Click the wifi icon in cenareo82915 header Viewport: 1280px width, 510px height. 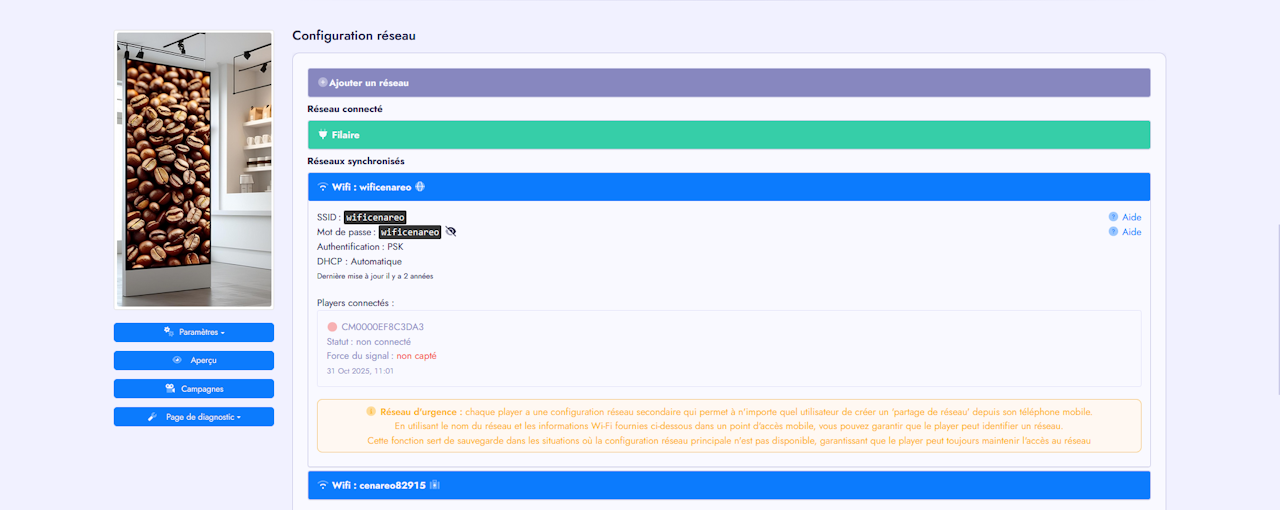322,486
